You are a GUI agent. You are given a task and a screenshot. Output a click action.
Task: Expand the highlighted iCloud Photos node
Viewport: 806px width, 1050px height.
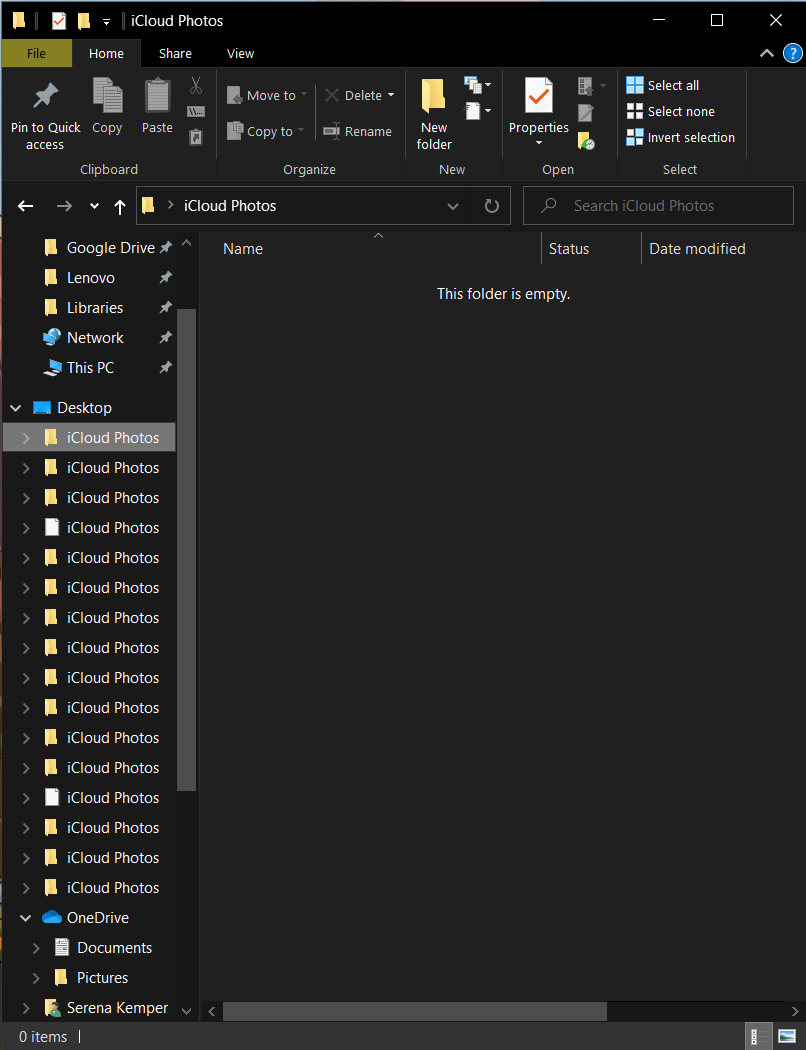(26, 438)
